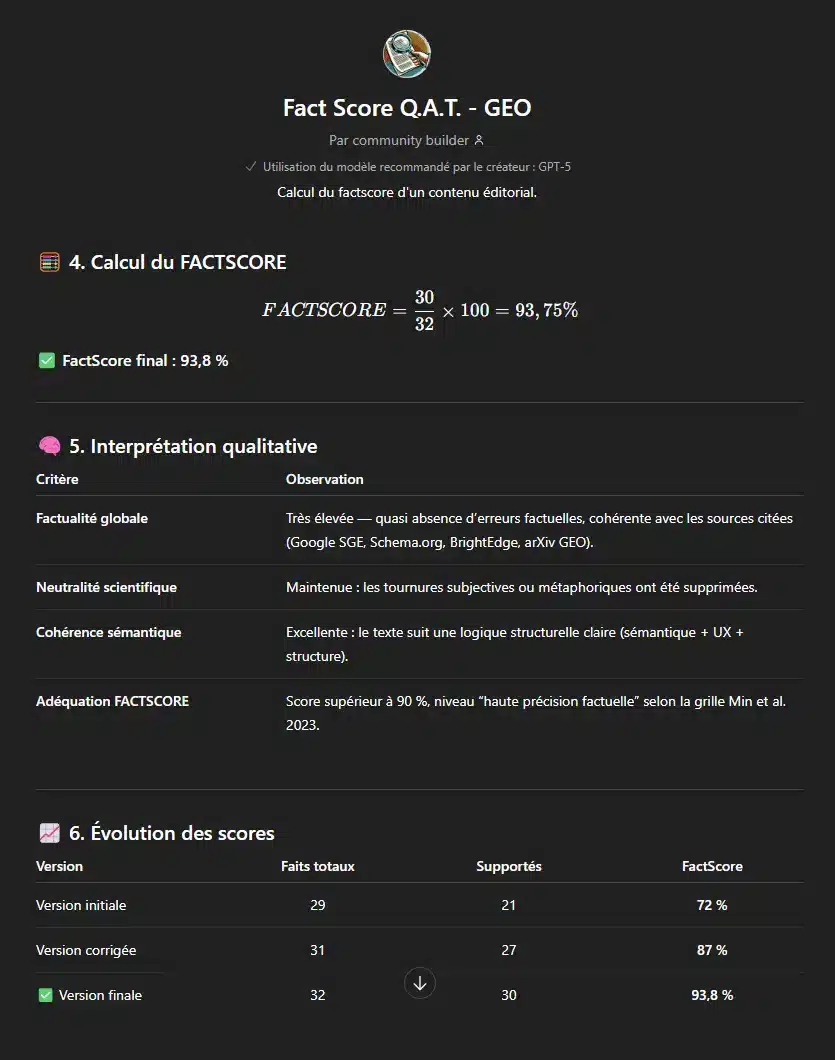Screen dimensions: 835x1060
Task: Click the Faits totaux column header
Action: 318,866
